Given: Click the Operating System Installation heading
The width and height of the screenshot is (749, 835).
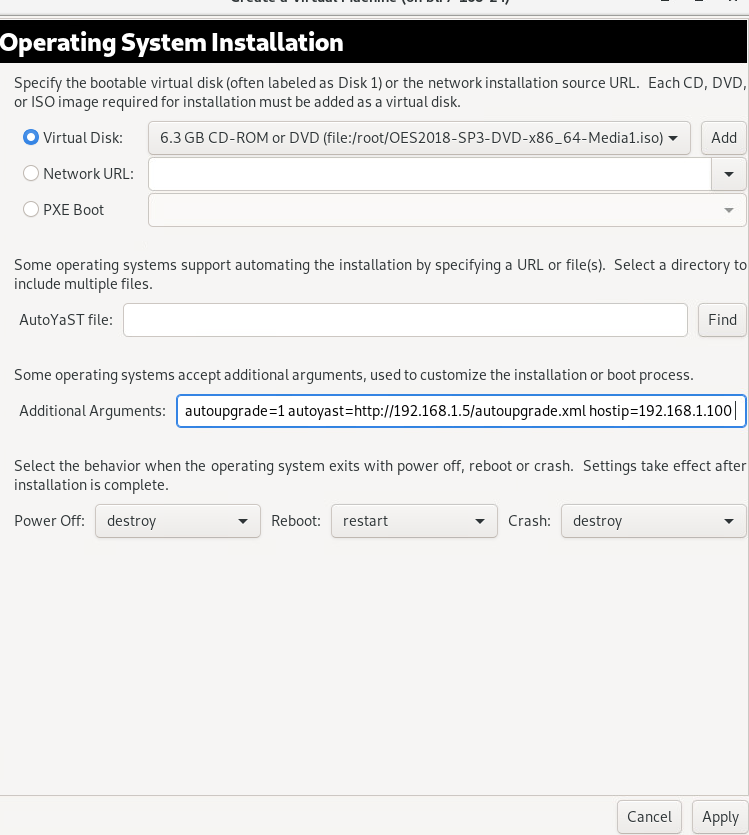Looking at the screenshot, I should pos(172,43).
